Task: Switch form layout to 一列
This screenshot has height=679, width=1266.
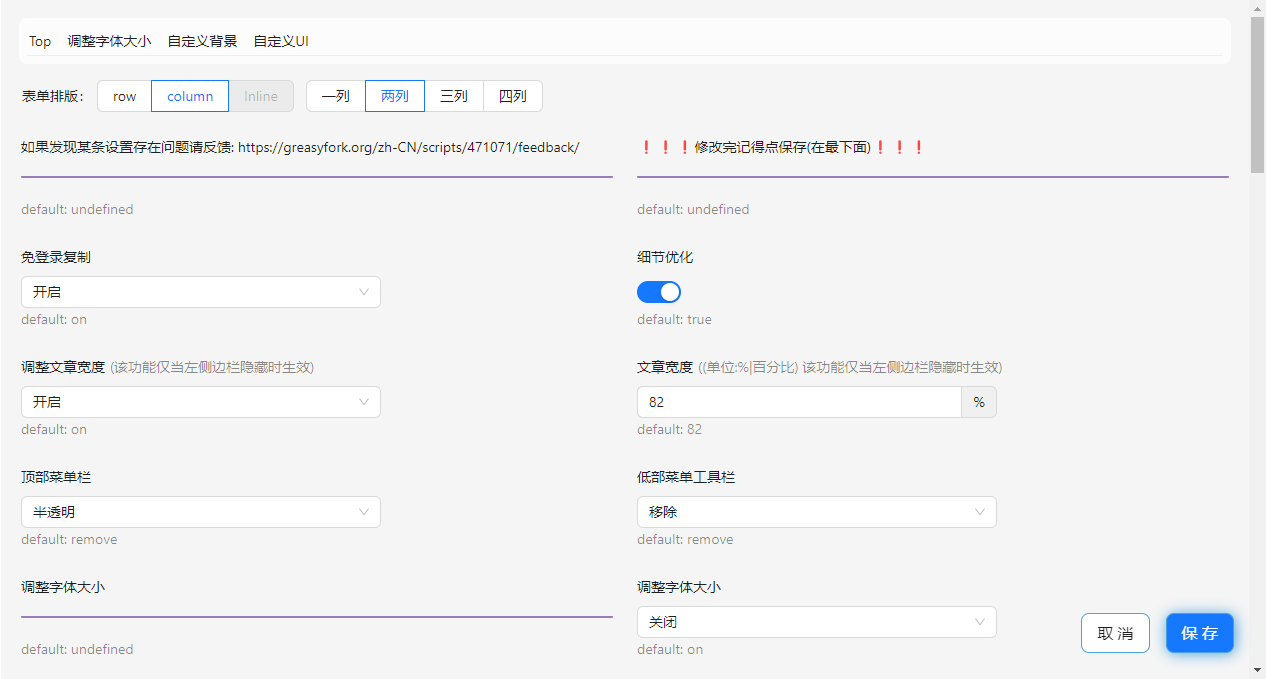Action: [x=335, y=95]
